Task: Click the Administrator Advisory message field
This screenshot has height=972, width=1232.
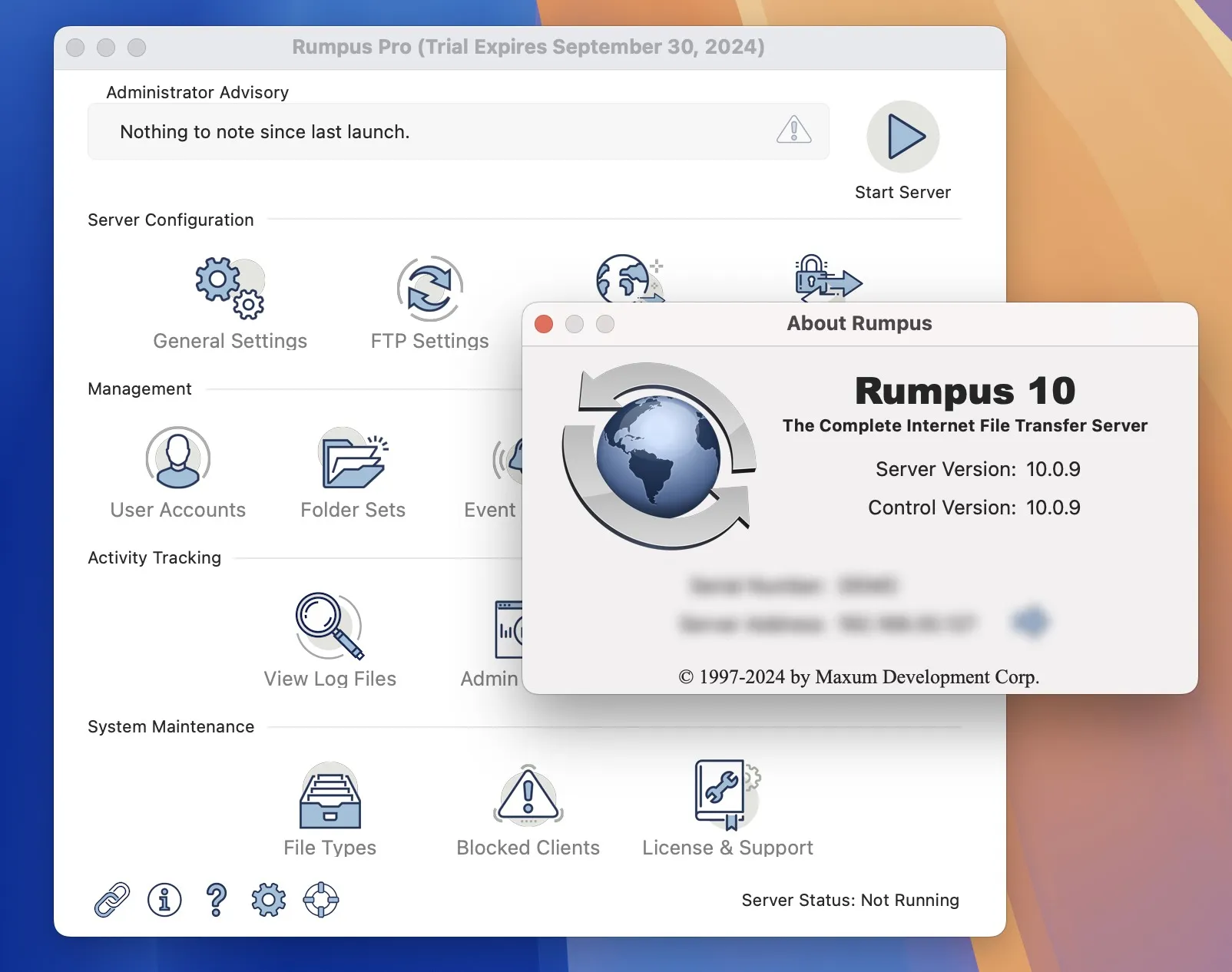Action: [x=459, y=132]
